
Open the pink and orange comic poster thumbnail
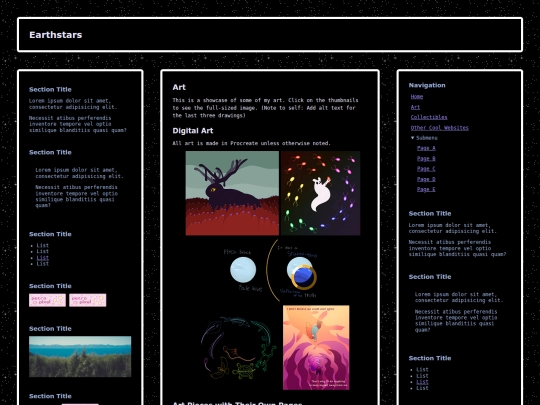pos(316,347)
